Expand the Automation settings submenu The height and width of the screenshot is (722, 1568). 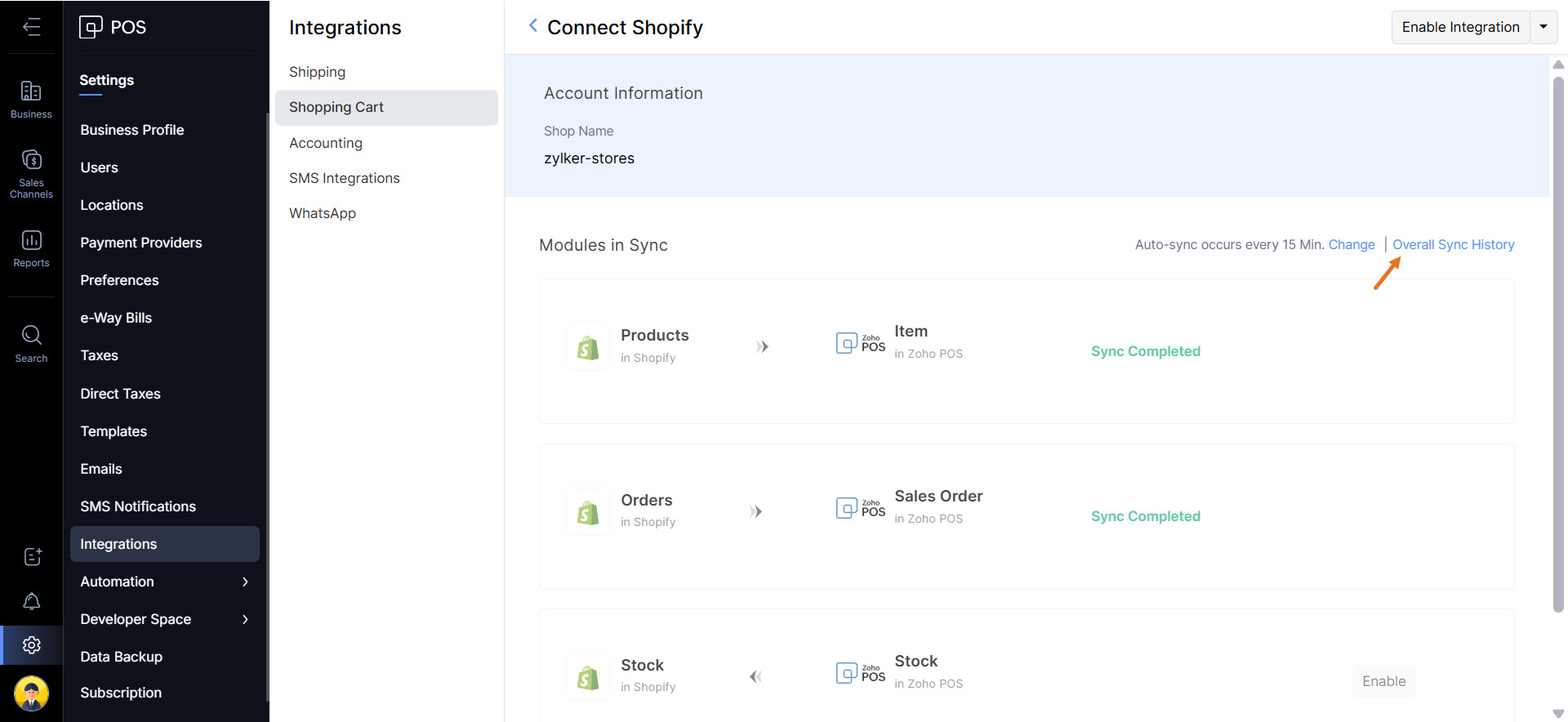245,582
